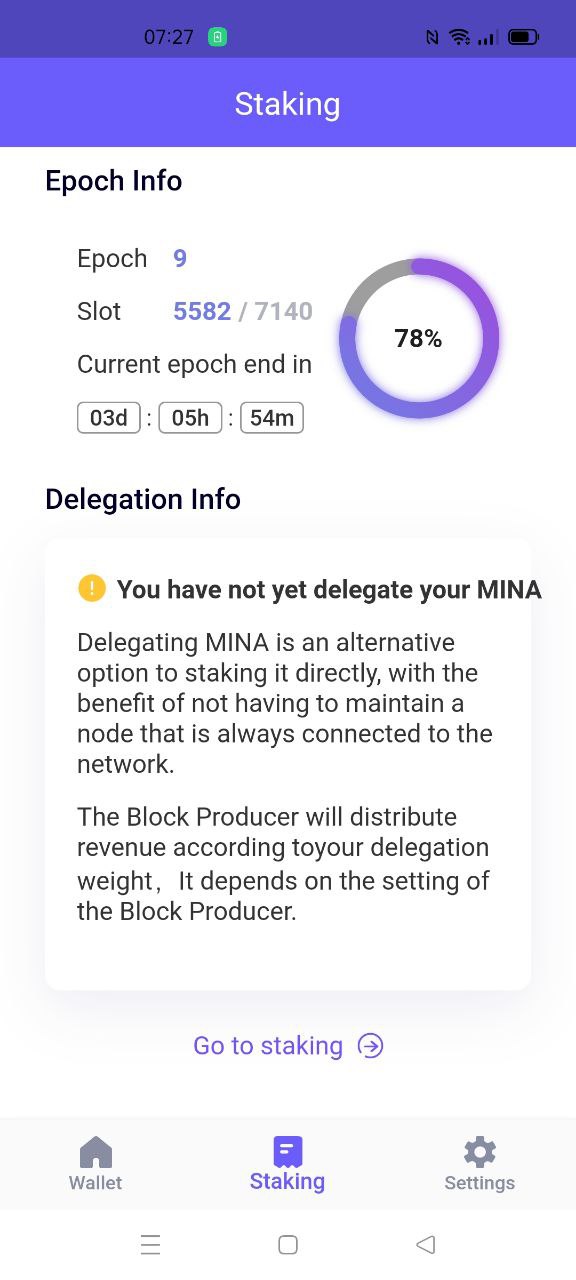Screen dimensions: 576x1280
Task: Tap the yellow warning exclamation icon
Action: 91,588
